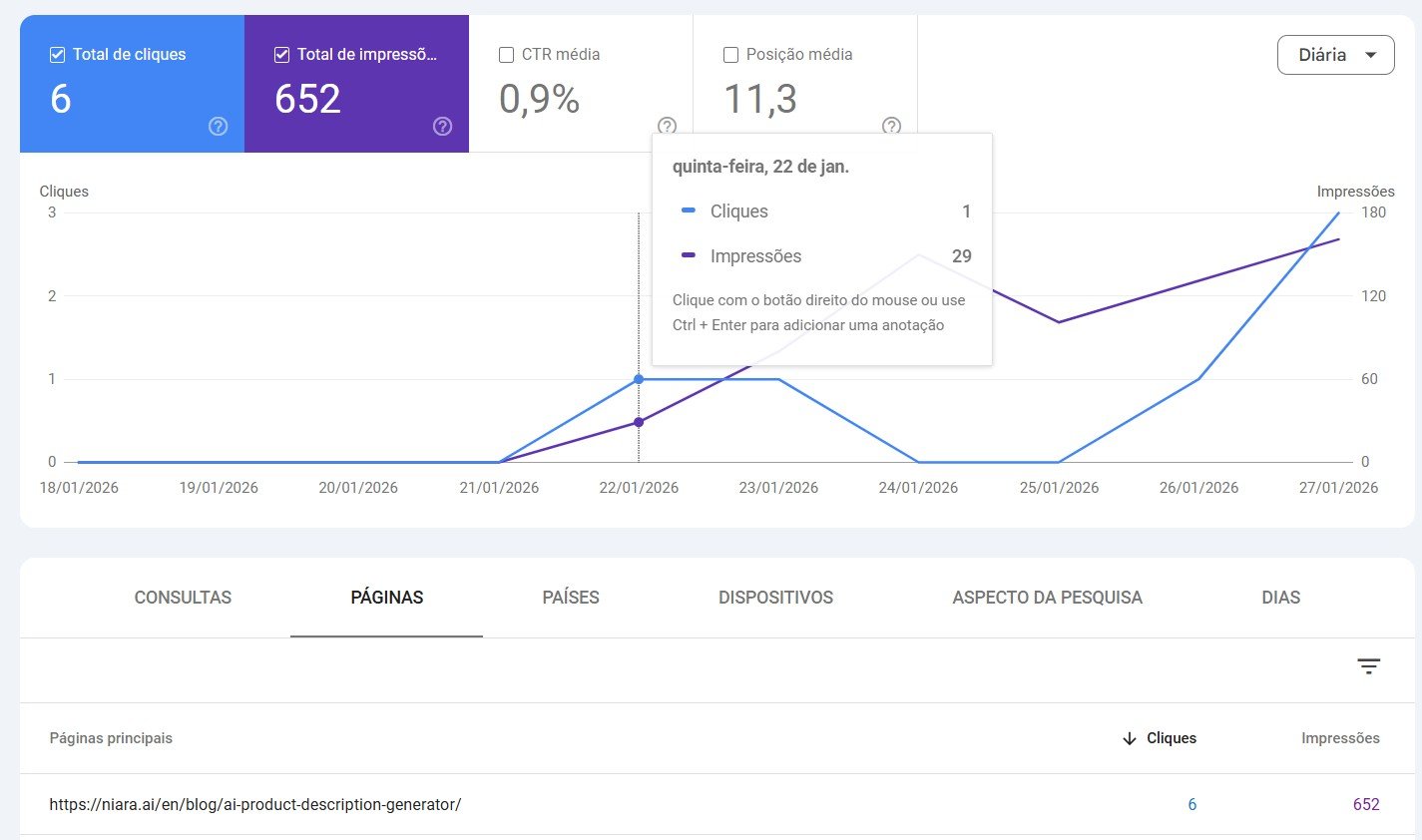The width and height of the screenshot is (1422, 840).
Task: Click the blue clicks data point on 22/01/2026
Action: click(639, 379)
